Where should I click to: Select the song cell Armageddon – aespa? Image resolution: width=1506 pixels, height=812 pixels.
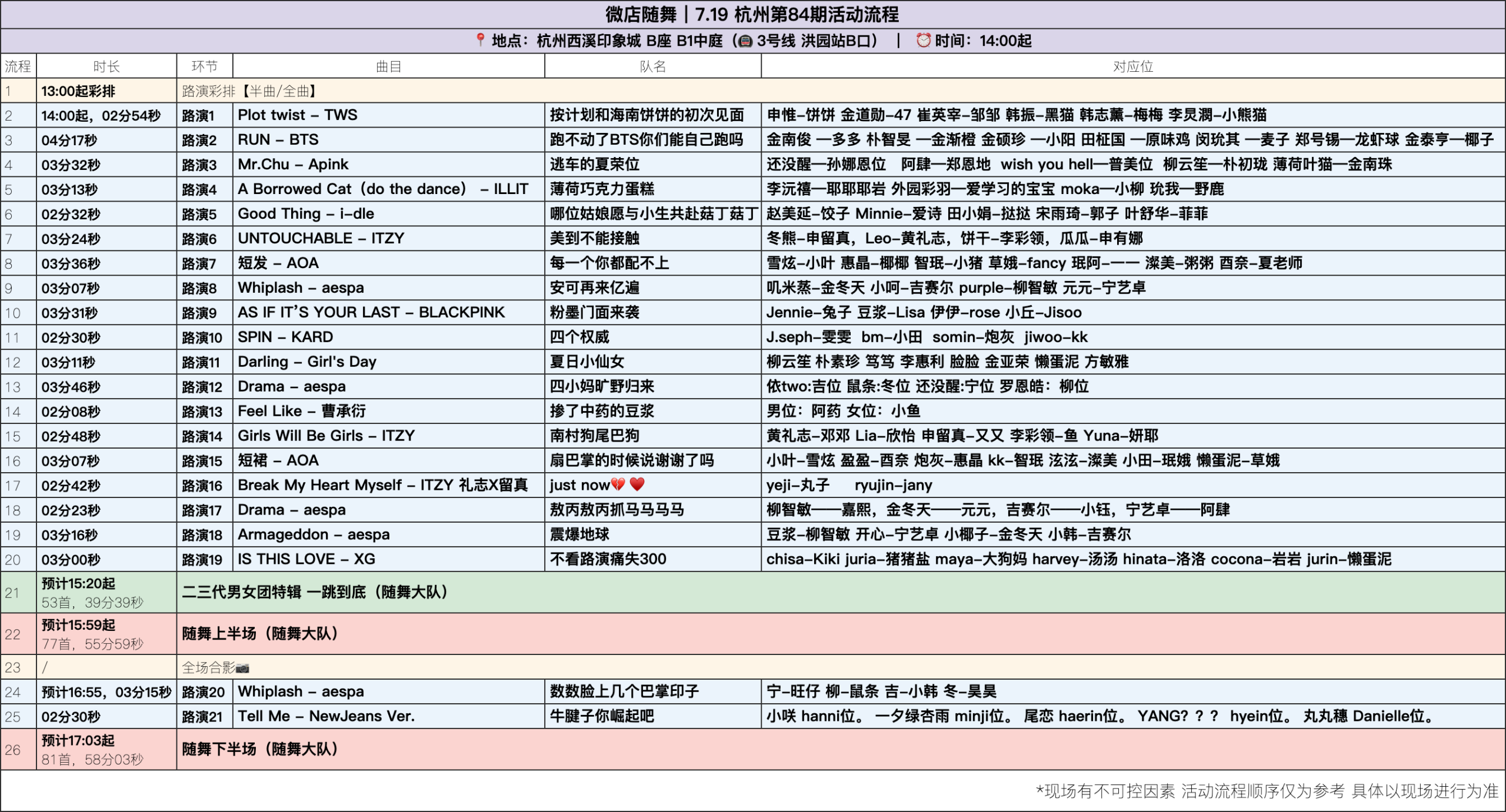(x=389, y=535)
